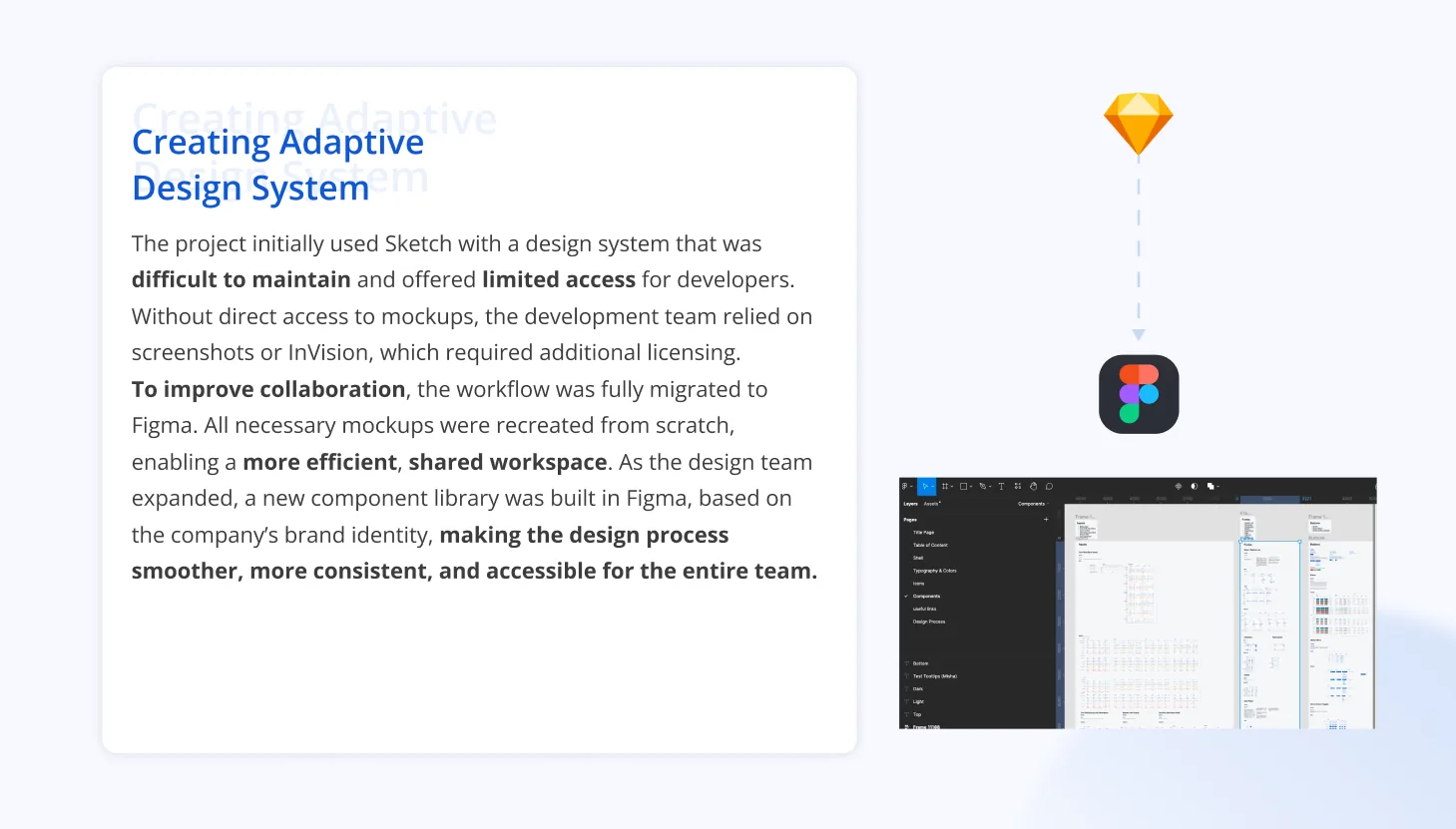The height and width of the screenshot is (829, 1456).
Task: Select the Dark text layer
Action: click(918, 689)
